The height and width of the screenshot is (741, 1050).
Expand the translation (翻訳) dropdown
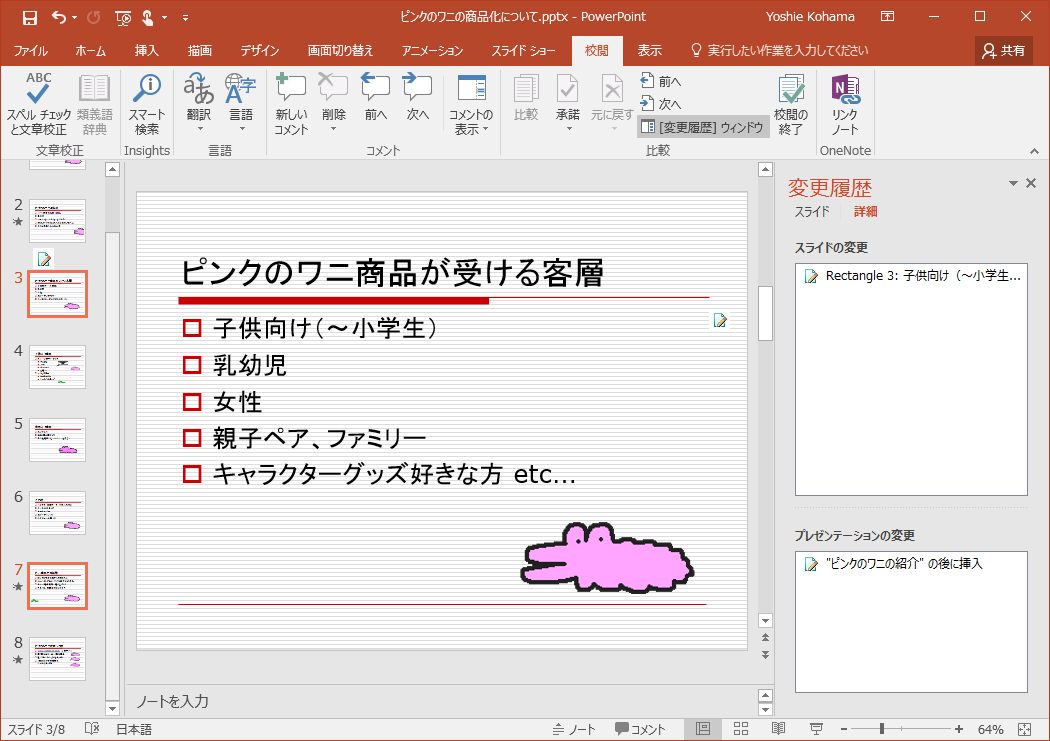pos(199,128)
